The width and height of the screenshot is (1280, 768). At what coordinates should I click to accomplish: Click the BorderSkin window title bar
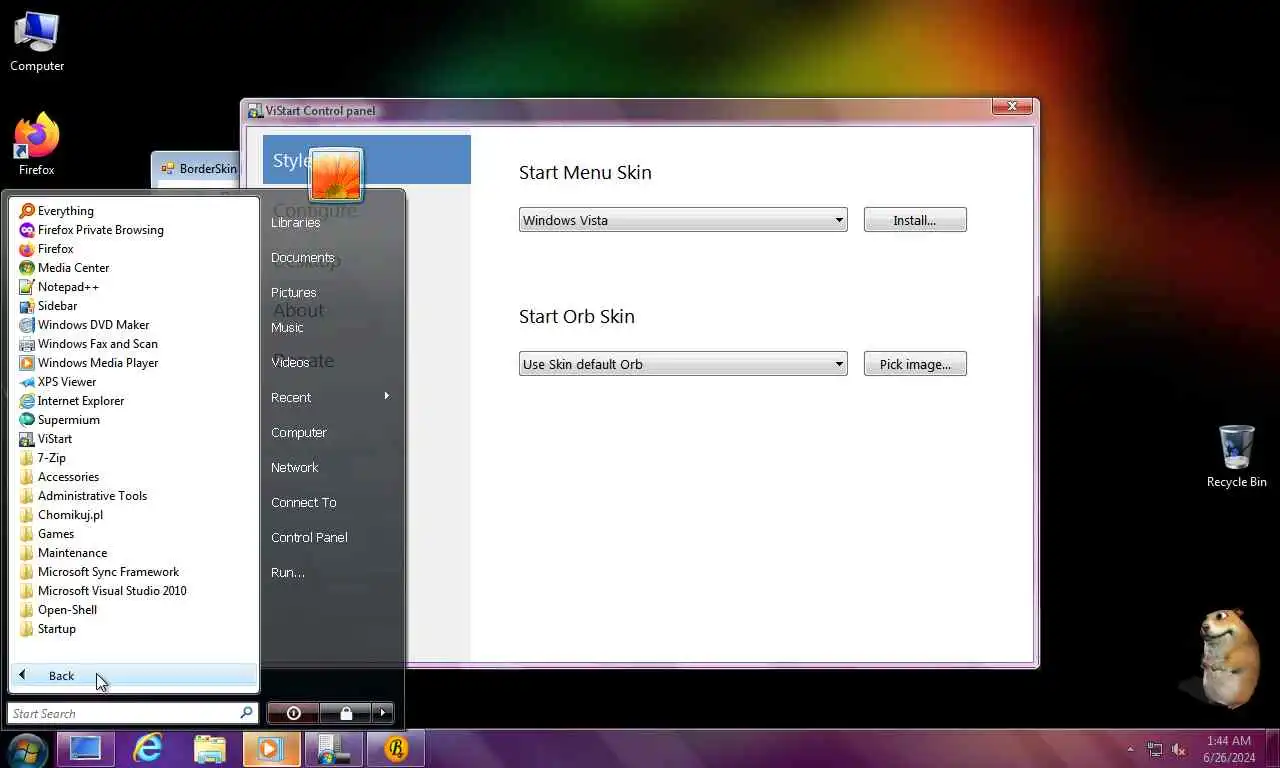pos(195,169)
